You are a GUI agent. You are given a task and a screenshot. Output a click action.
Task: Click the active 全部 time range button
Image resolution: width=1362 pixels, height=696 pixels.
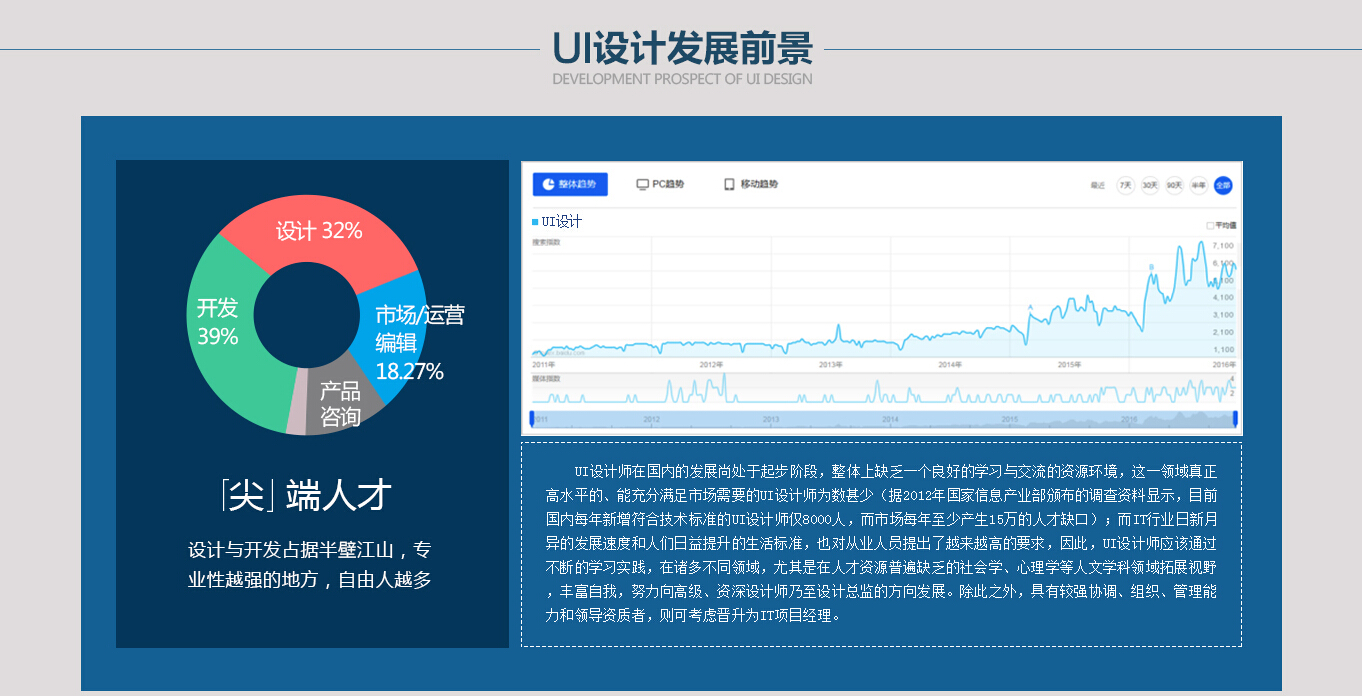pos(1223,184)
